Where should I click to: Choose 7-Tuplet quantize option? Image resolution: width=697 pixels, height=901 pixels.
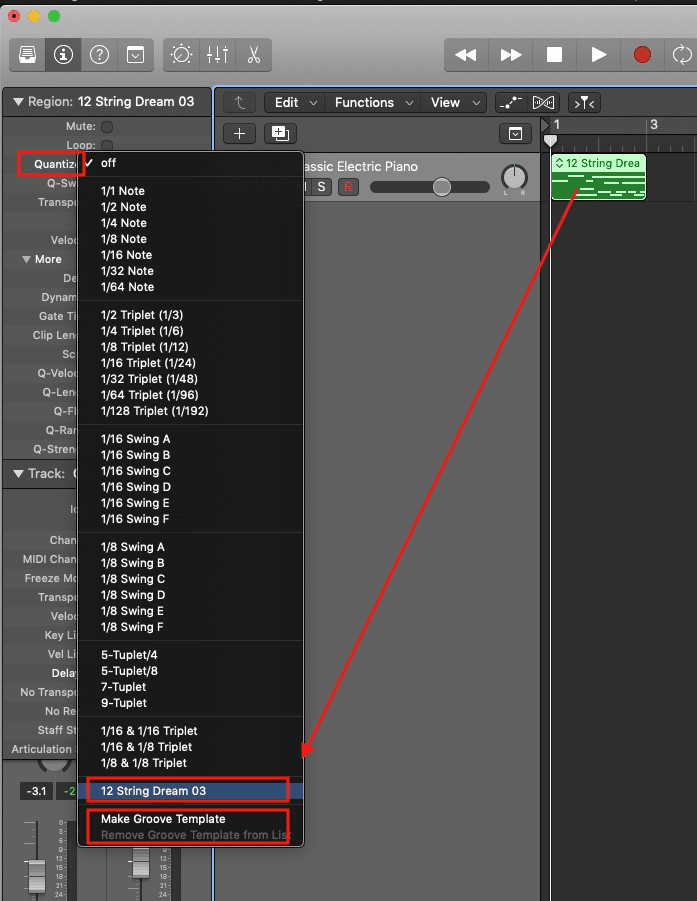coord(190,687)
